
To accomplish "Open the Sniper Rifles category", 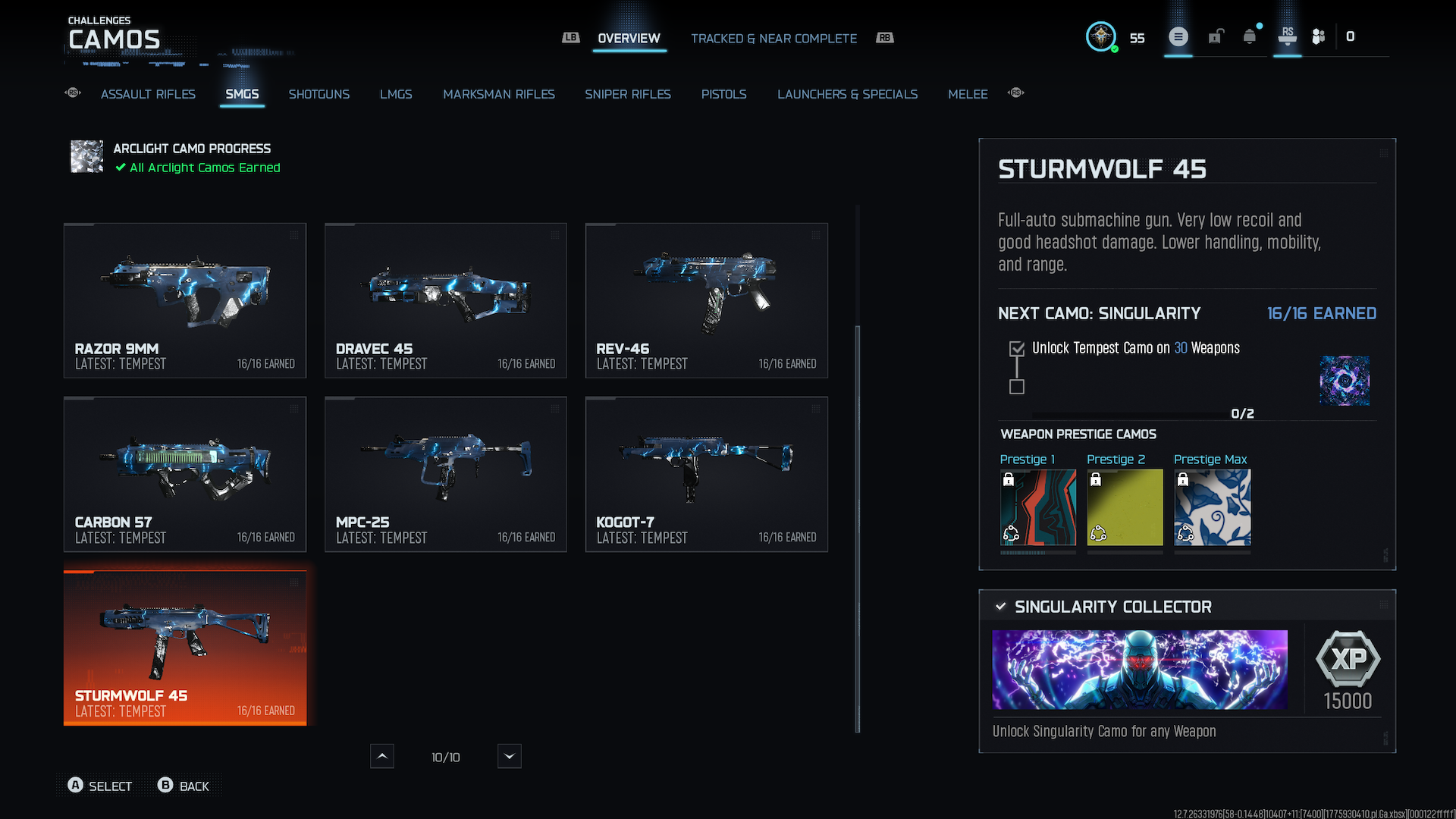I will (628, 94).
